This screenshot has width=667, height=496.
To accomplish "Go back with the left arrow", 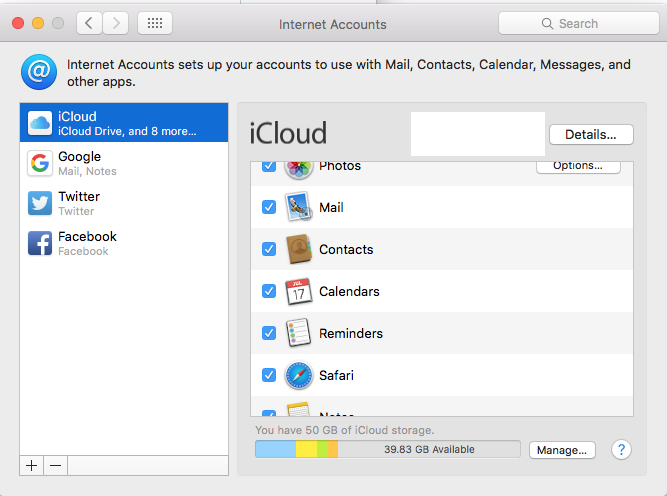I will pyautogui.click(x=89, y=23).
